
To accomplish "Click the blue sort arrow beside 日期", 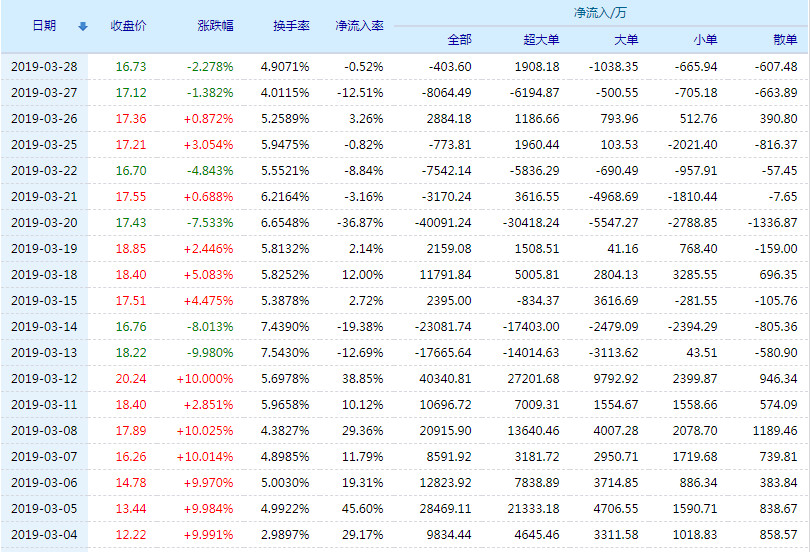I will [83, 26].
